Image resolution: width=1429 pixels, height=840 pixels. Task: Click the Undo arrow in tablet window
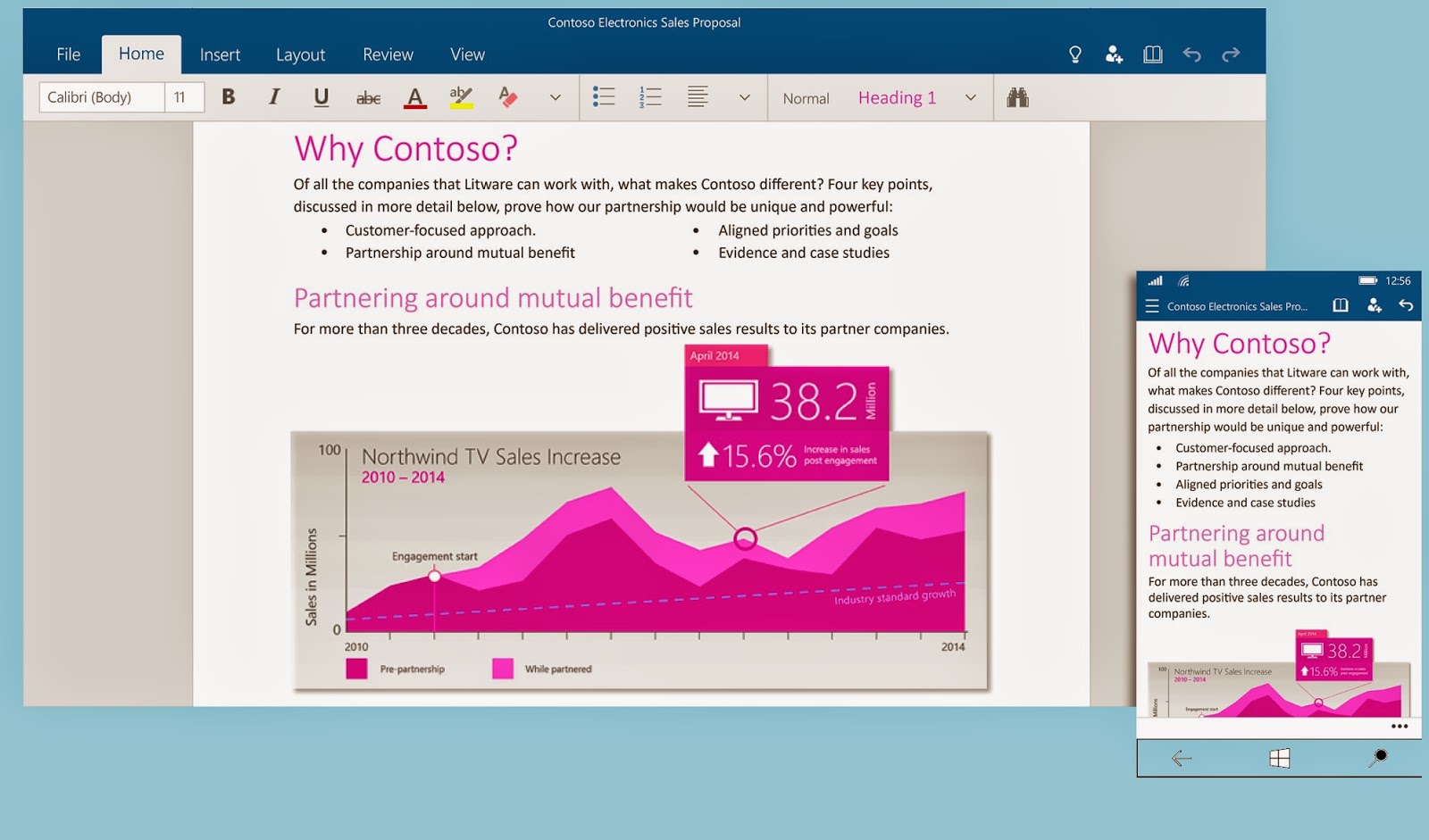click(x=1191, y=54)
